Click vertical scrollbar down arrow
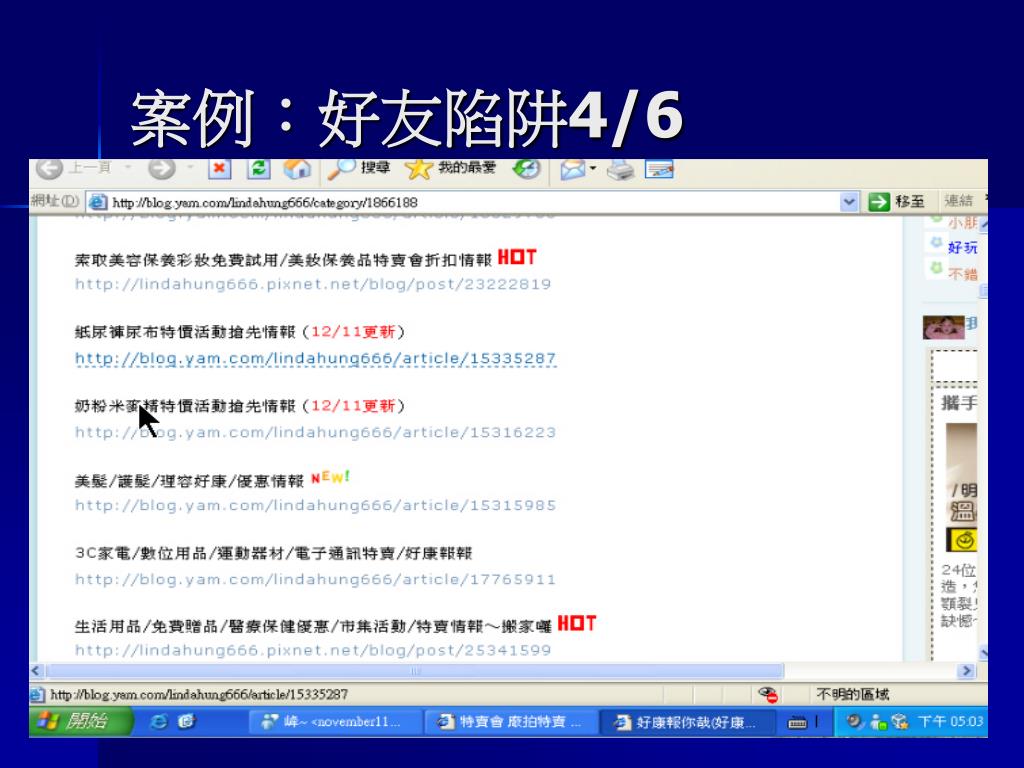The width and height of the screenshot is (1024, 768). click(982, 652)
